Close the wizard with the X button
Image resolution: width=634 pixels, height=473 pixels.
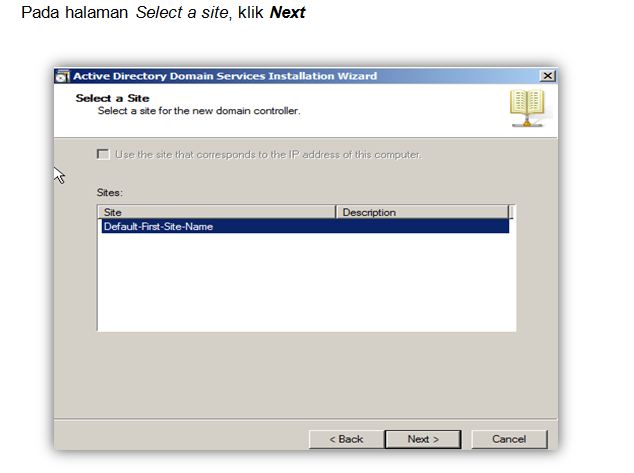point(547,76)
